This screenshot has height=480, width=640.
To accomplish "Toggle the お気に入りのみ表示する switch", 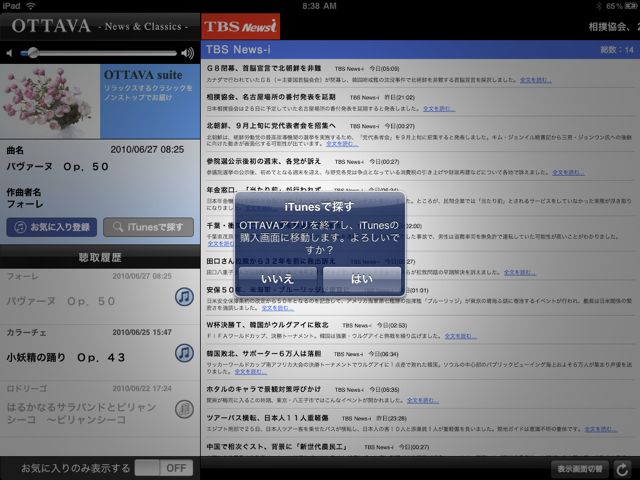I will tap(164, 468).
